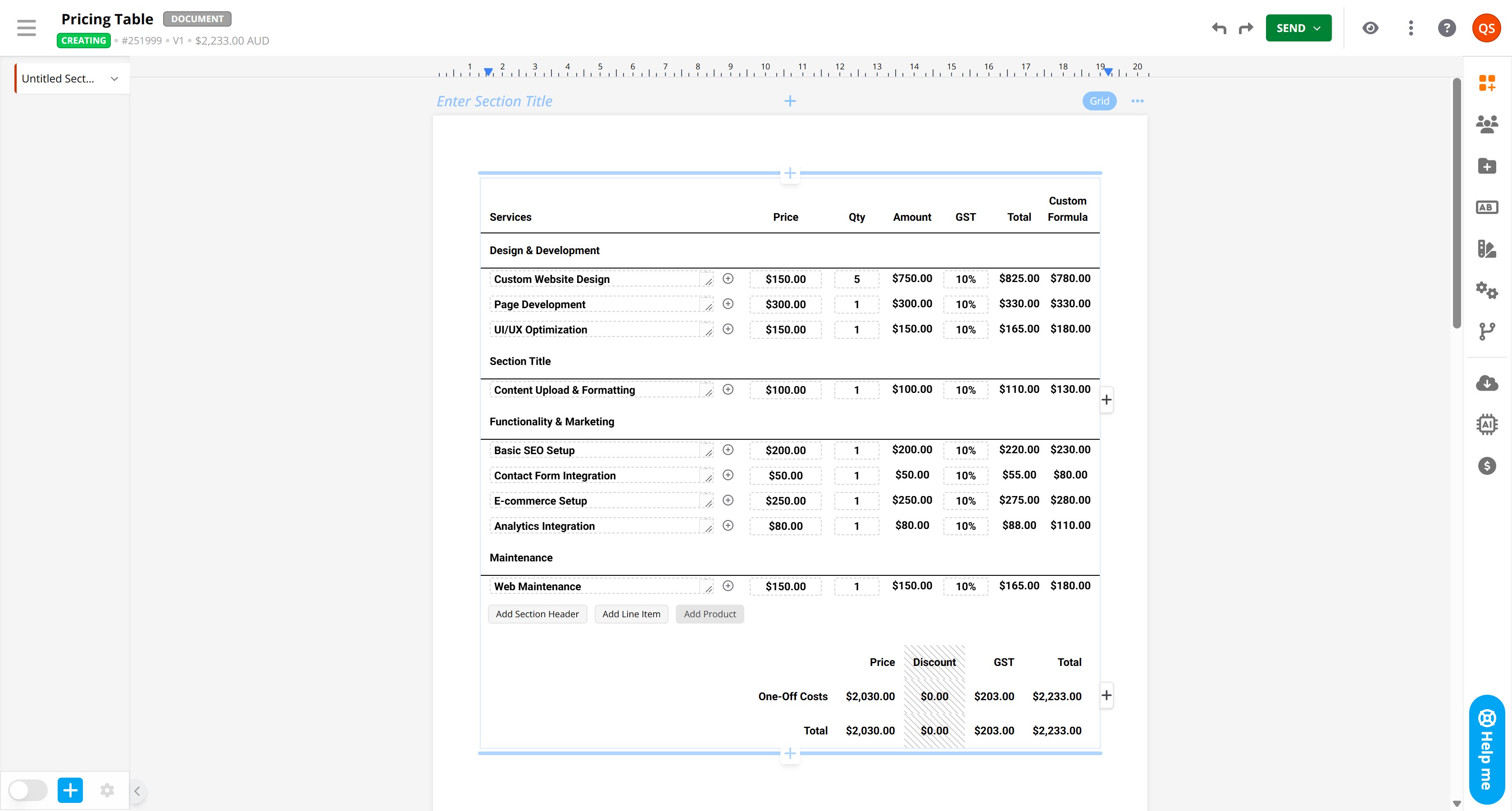Click the dollar coin pricing icon
This screenshot has width=1512, height=811.
[1486, 466]
